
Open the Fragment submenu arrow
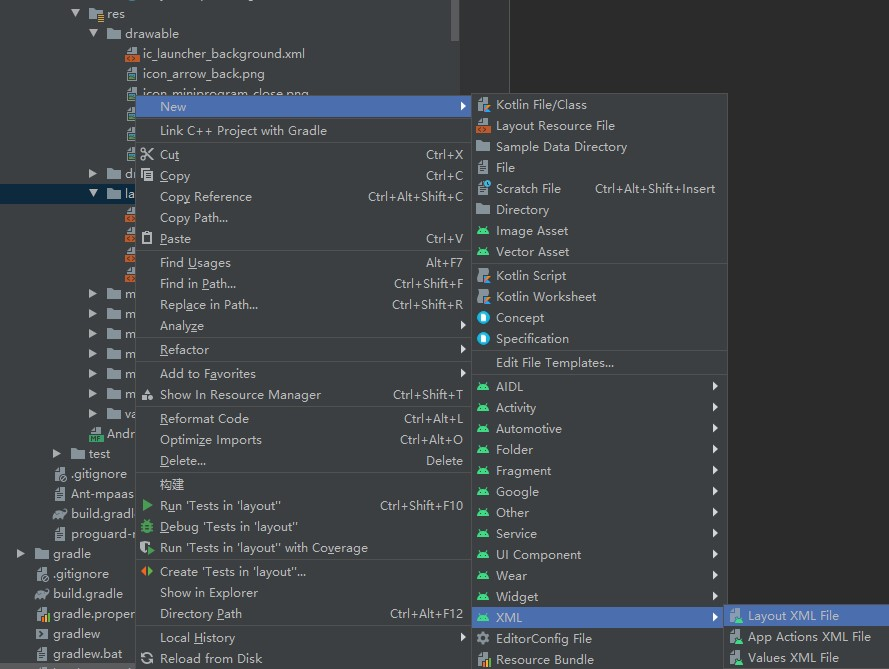pos(716,470)
